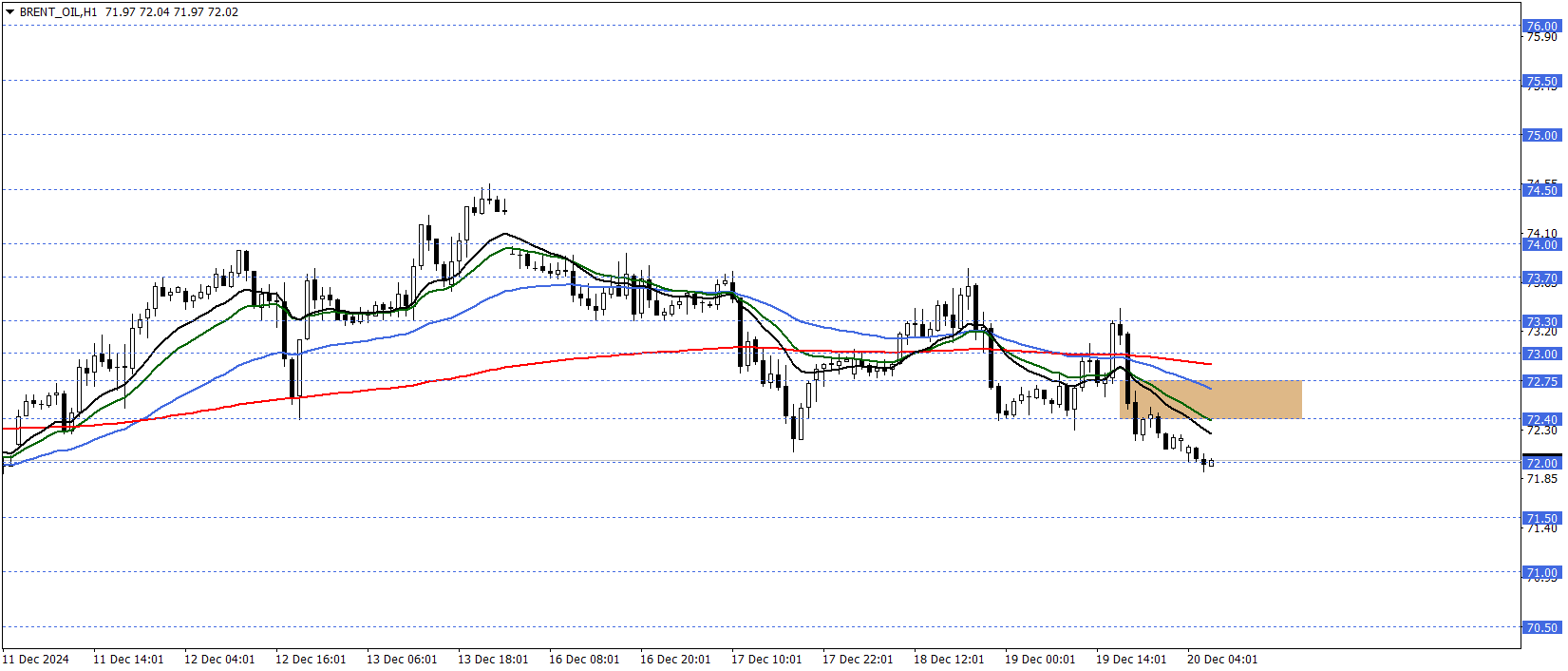This screenshot has width=1568, height=671.
Task: Click the 72.00 price level label
Action: coord(1541,463)
